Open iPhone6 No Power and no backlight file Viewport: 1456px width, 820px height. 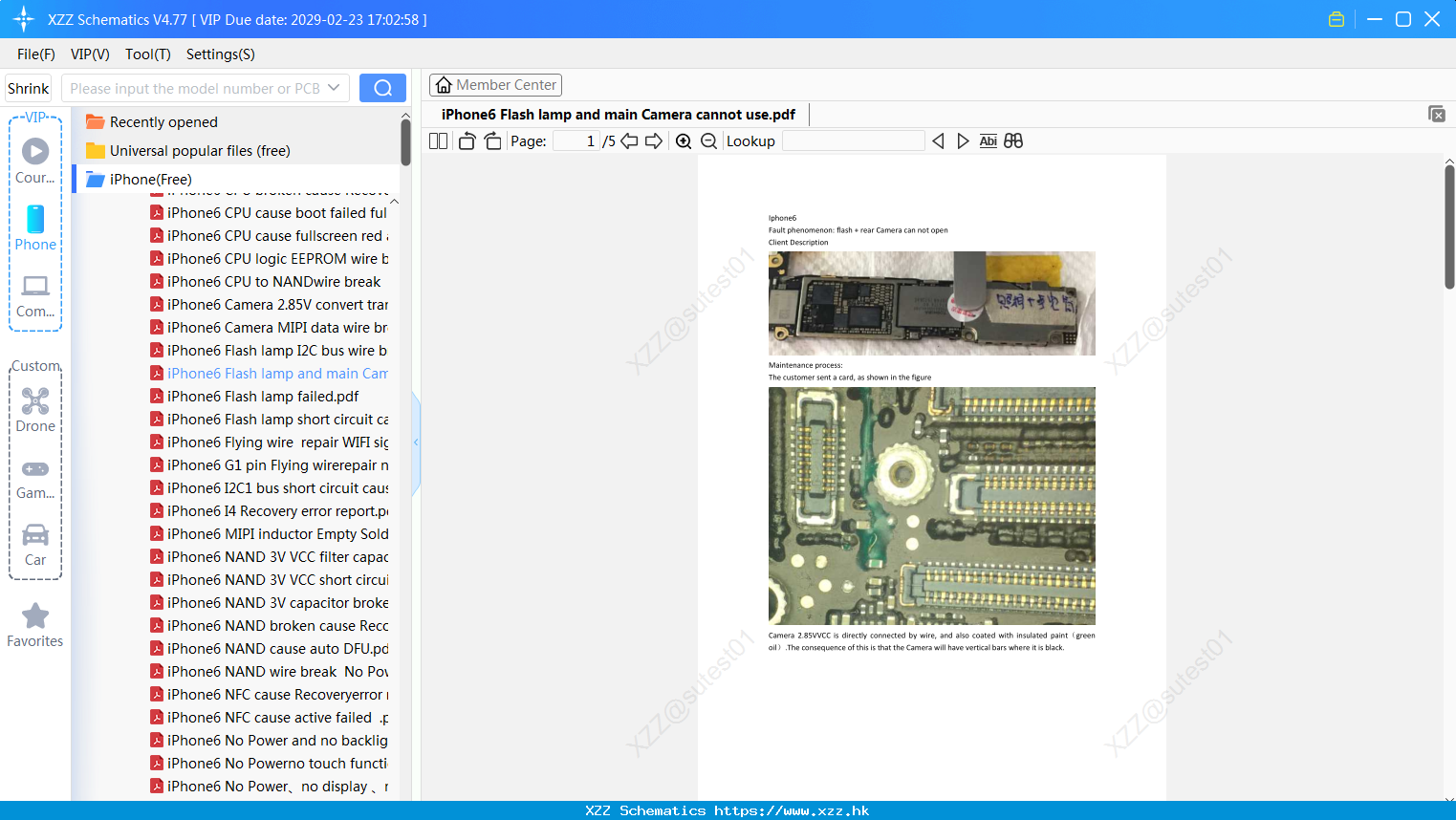pos(269,741)
